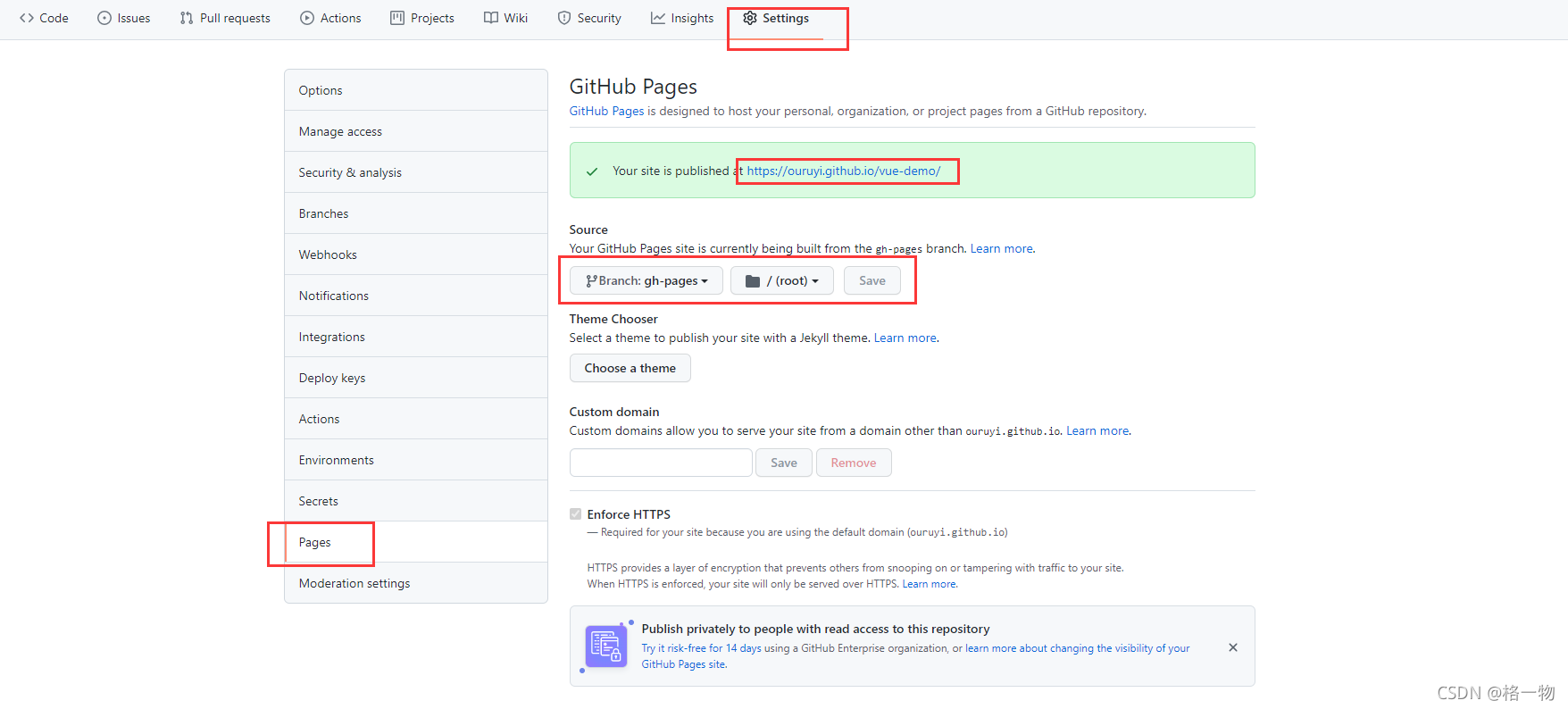Open the Security tab
The image size is (1568, 709).
[x=588, y=18]
